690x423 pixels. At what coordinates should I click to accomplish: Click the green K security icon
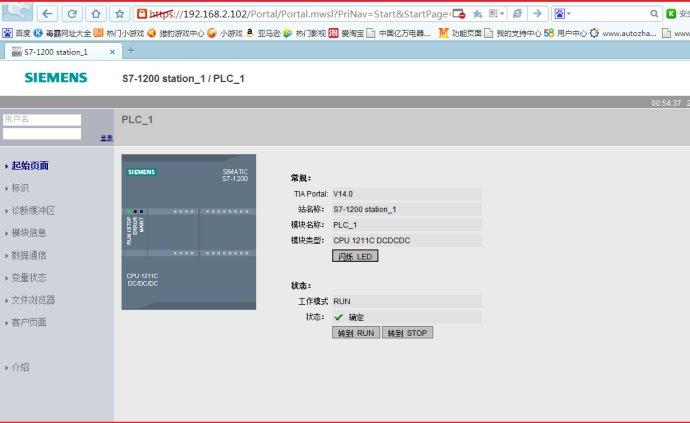(672, 14)
